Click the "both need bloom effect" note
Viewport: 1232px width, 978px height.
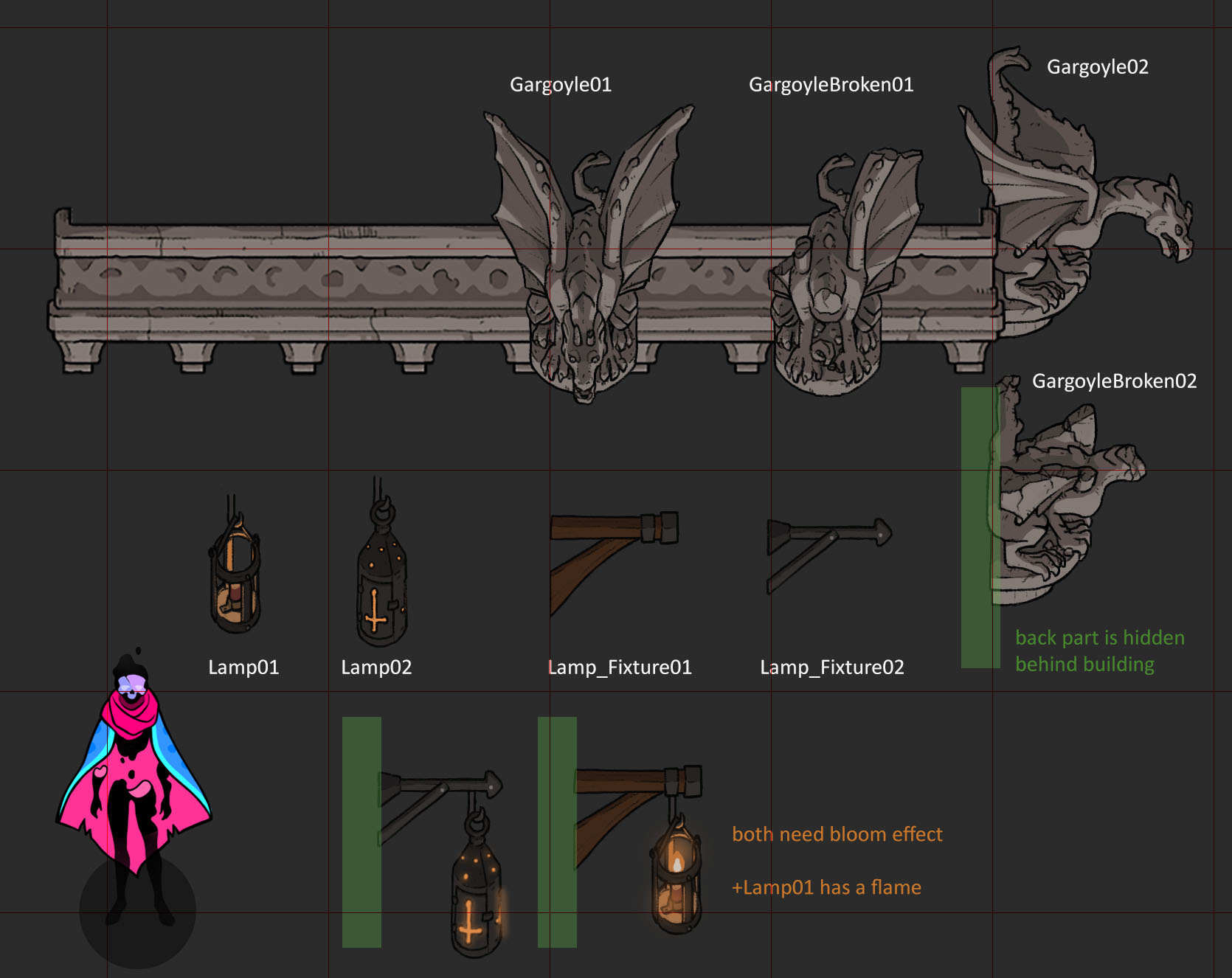(837, 834)
